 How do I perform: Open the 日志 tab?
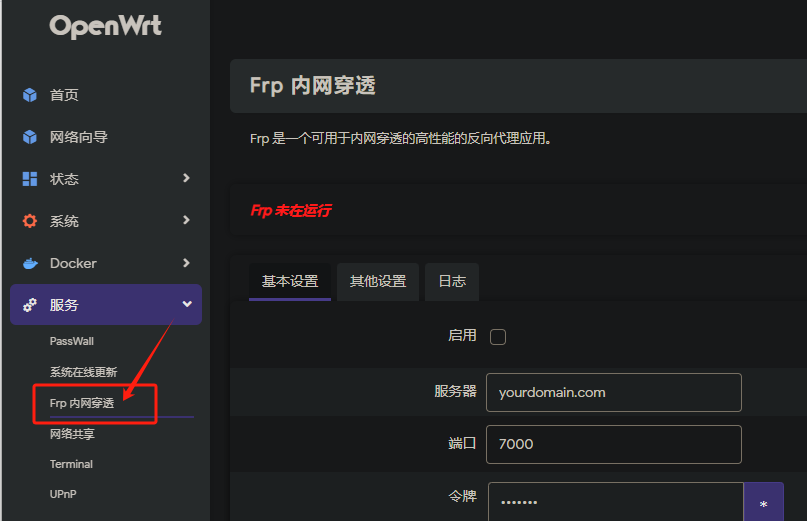pyautogui.click(x=452, y=282)
